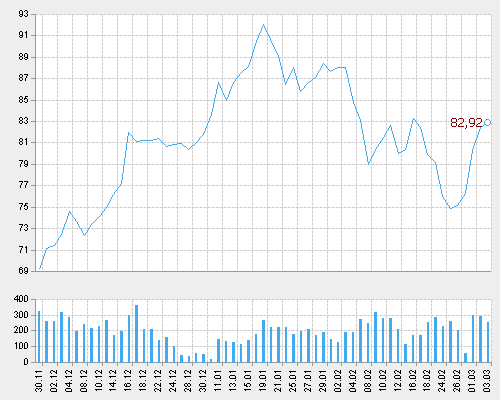Select the y-axis value "81"
Image resolution: width=500 pixels, height=400 pixels.
click(x=24, y=143)
